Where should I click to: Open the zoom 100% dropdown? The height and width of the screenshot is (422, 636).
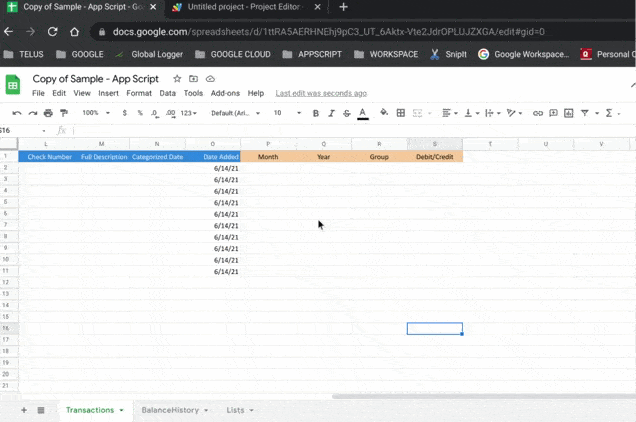(x=96, y=113)
